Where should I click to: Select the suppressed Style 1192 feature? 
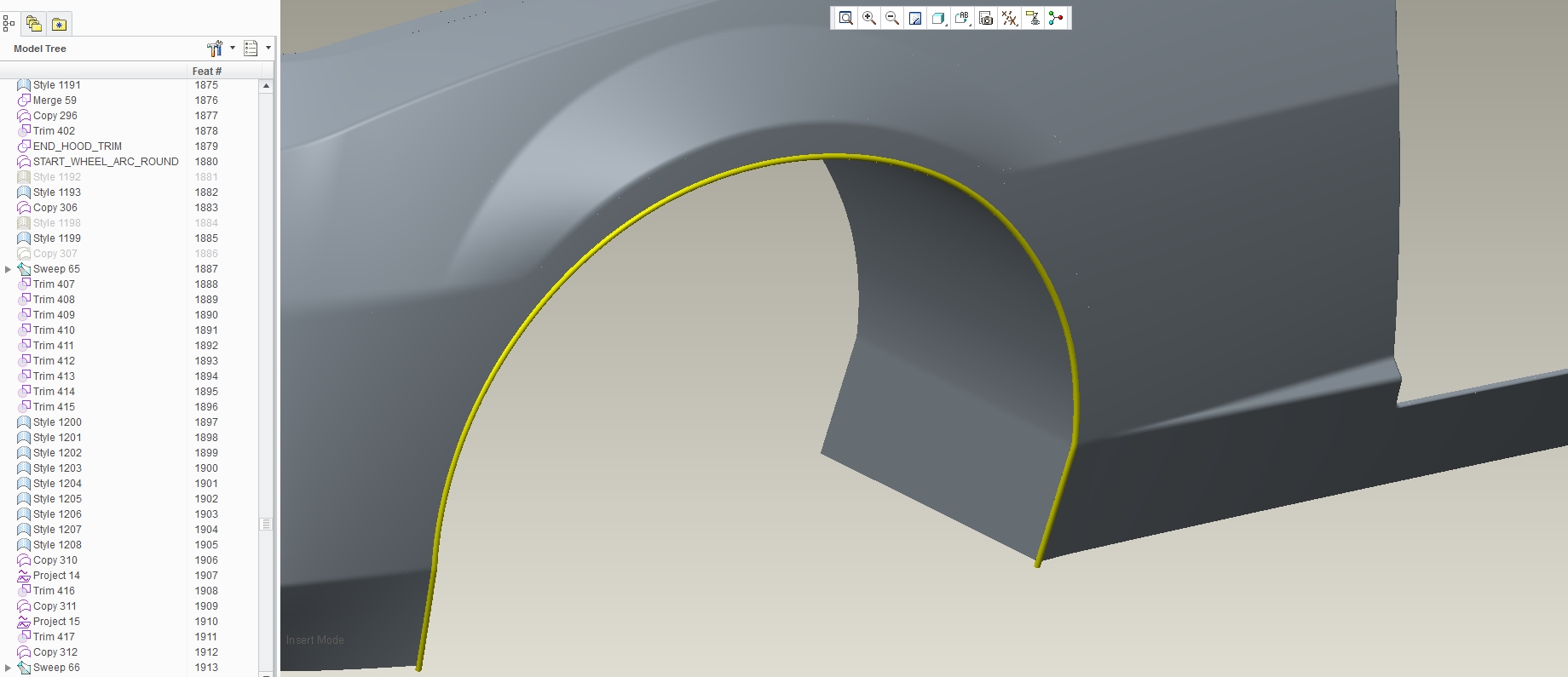(57, 177)
